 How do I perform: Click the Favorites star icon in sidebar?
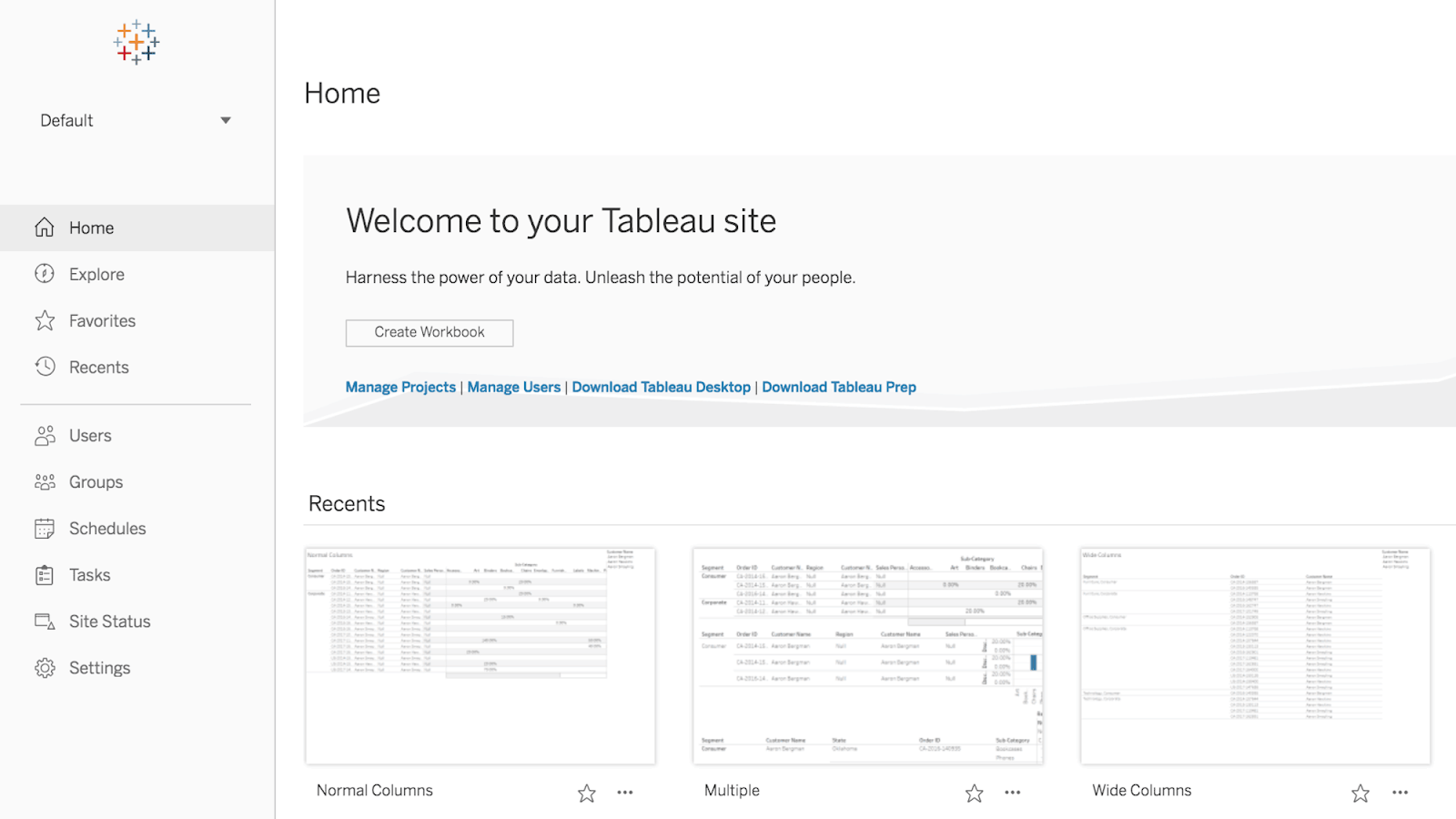(45, 320)
